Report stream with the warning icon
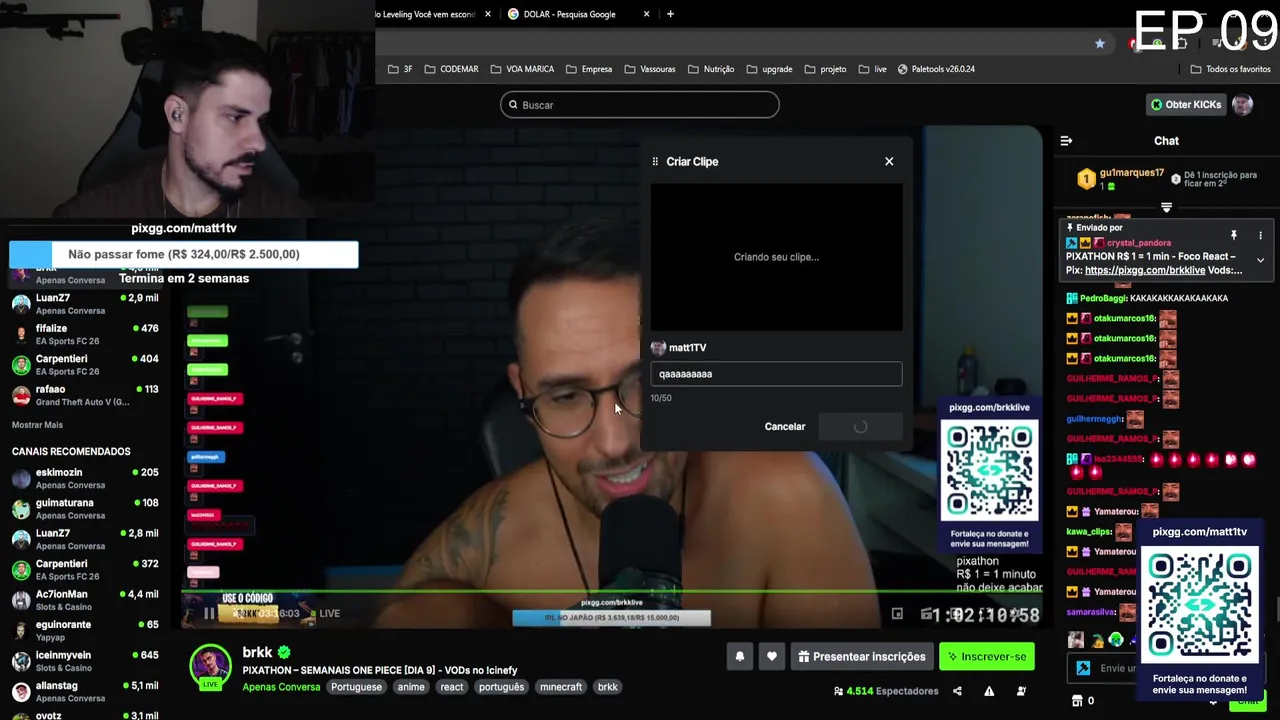1280x720 pixels. click(989, 691)
